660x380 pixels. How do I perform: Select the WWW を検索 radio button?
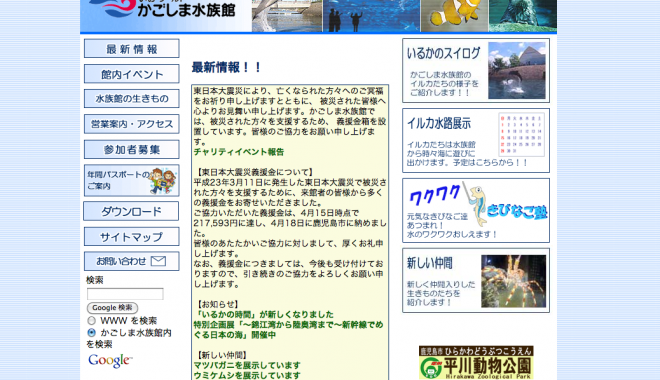tap(91, 321)
